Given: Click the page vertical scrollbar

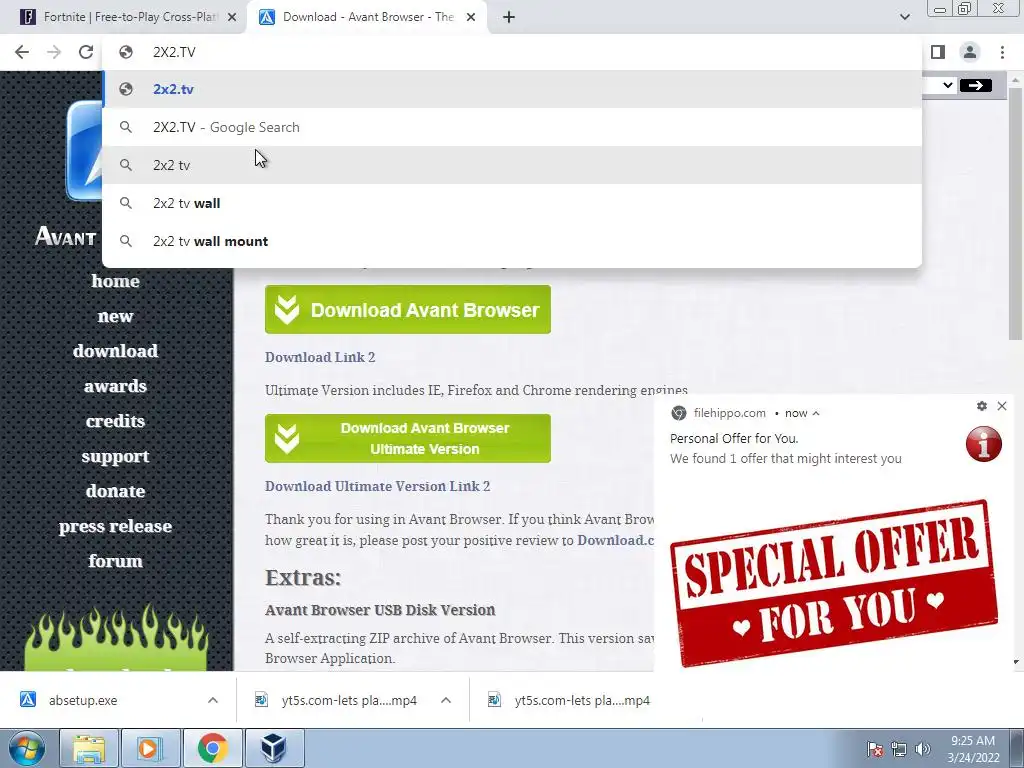Looking at the screenshot, I should pos(1016,216).
